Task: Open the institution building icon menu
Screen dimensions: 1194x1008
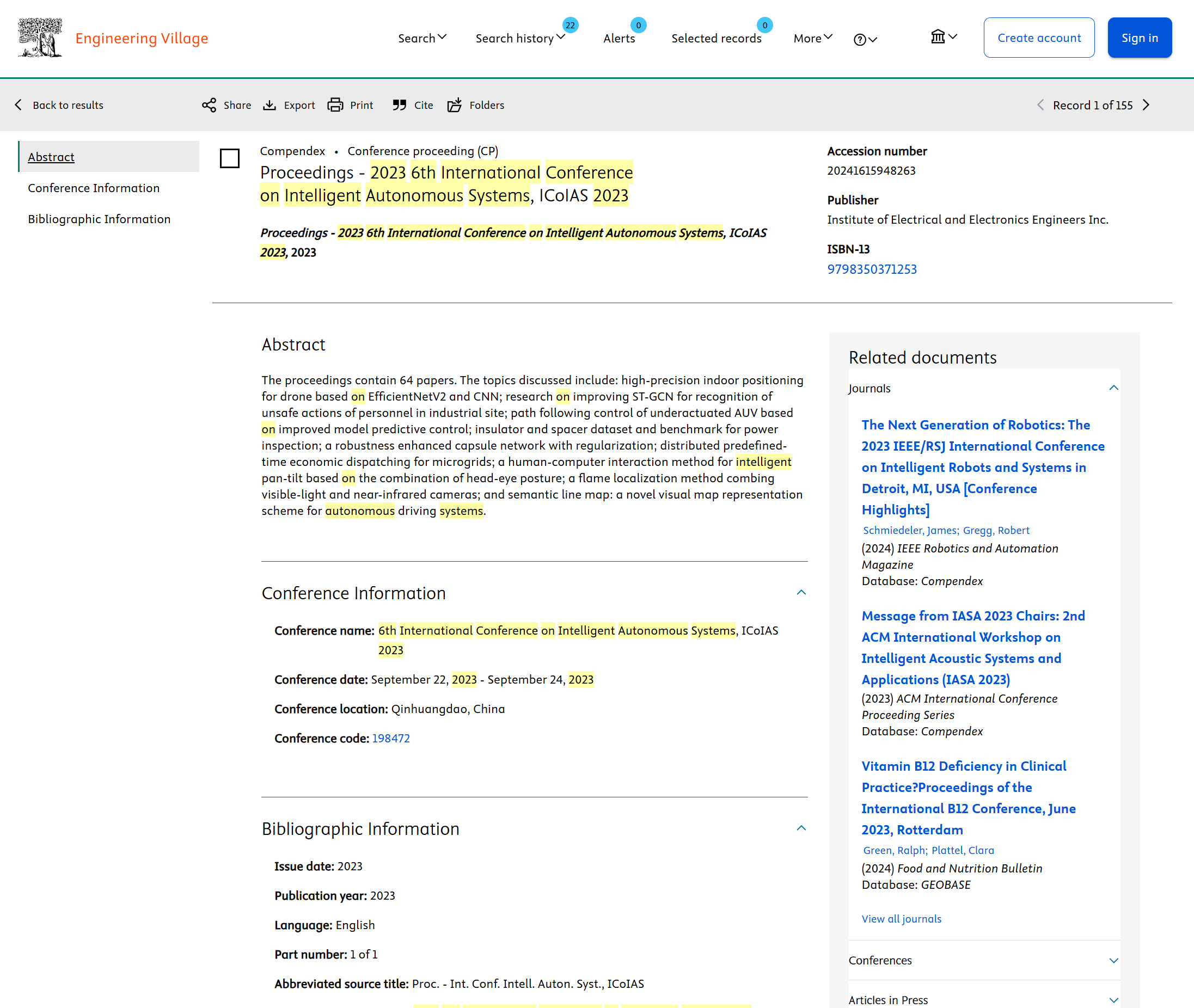Action: click(944, 37)
